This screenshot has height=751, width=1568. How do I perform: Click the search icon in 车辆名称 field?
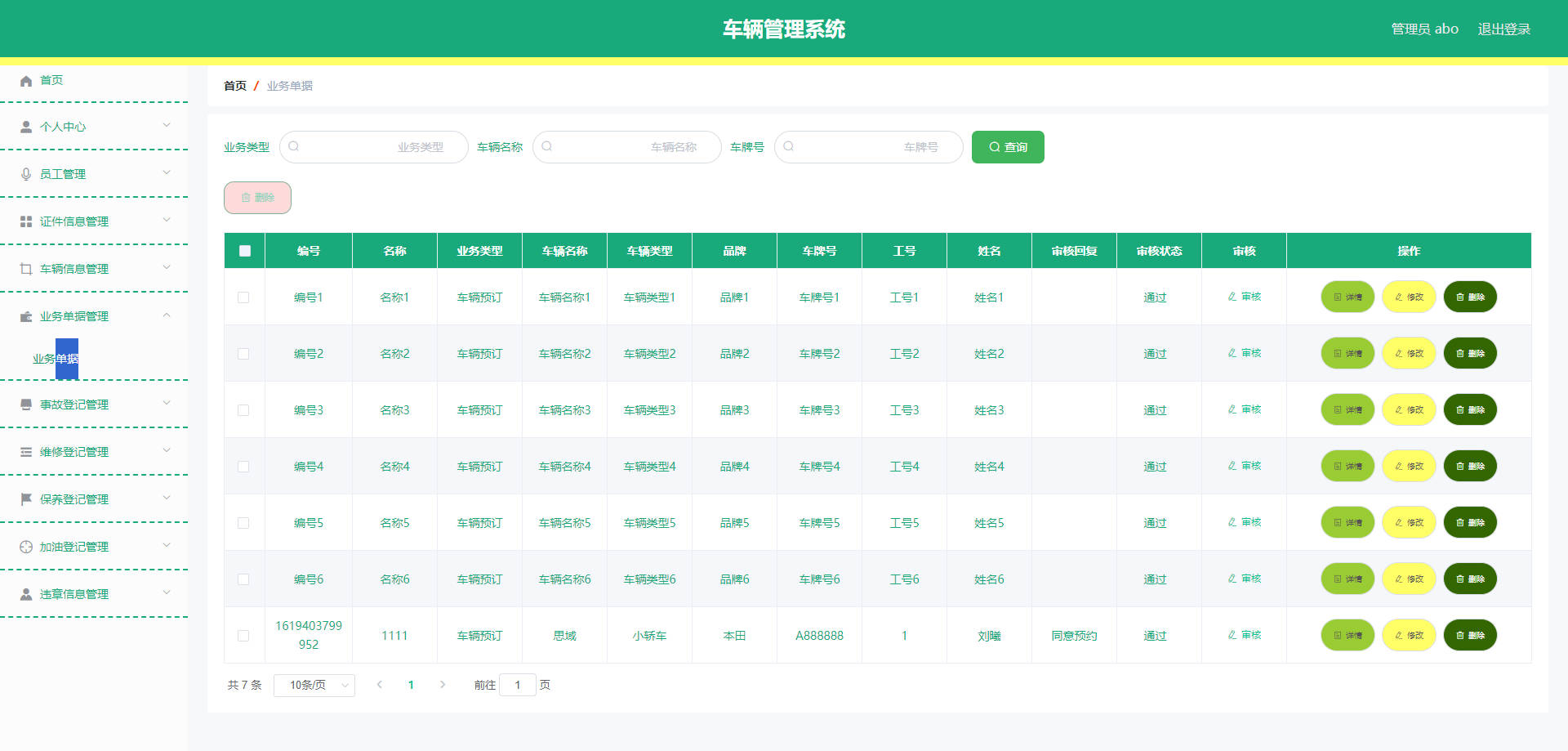547,146
